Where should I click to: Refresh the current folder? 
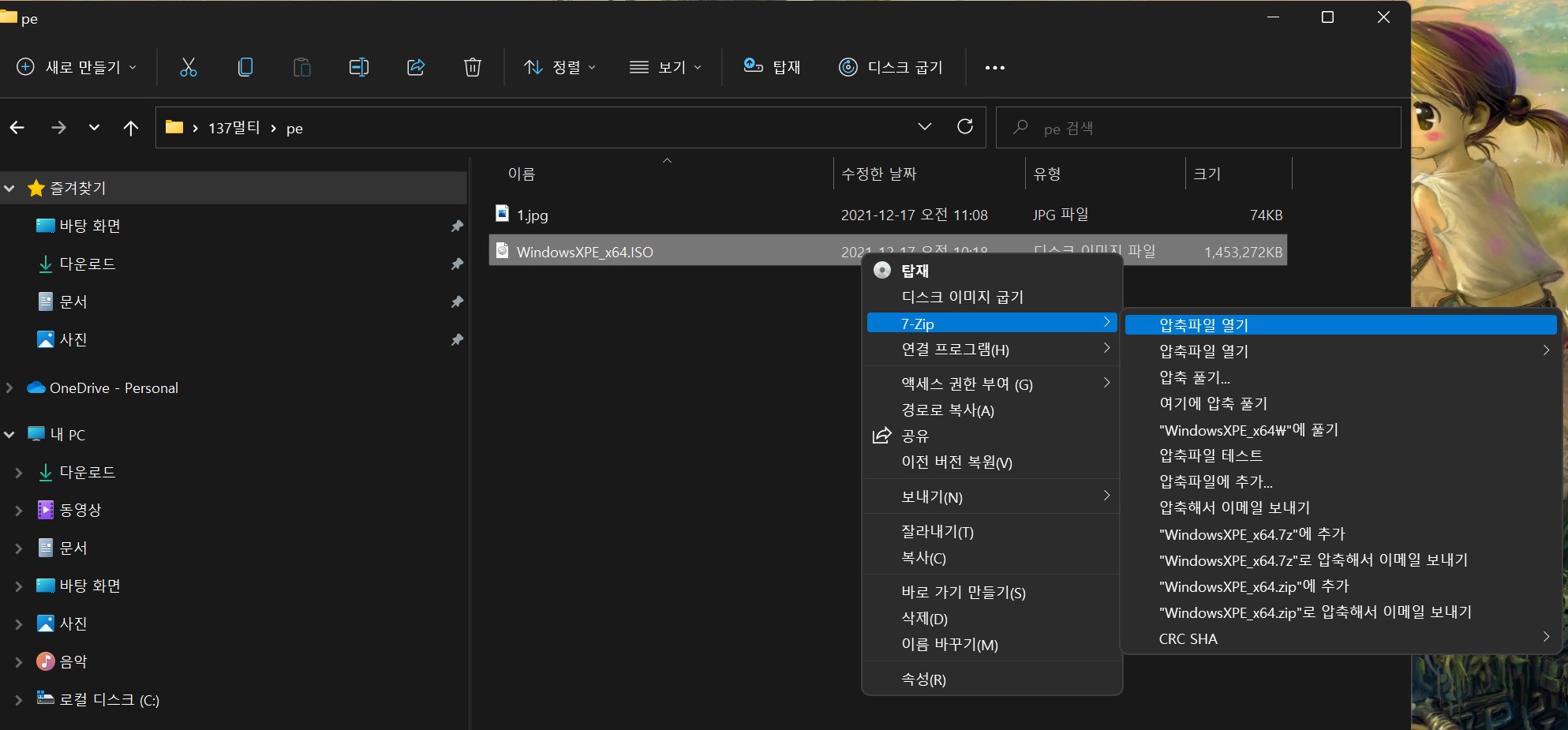click(964, 127)
